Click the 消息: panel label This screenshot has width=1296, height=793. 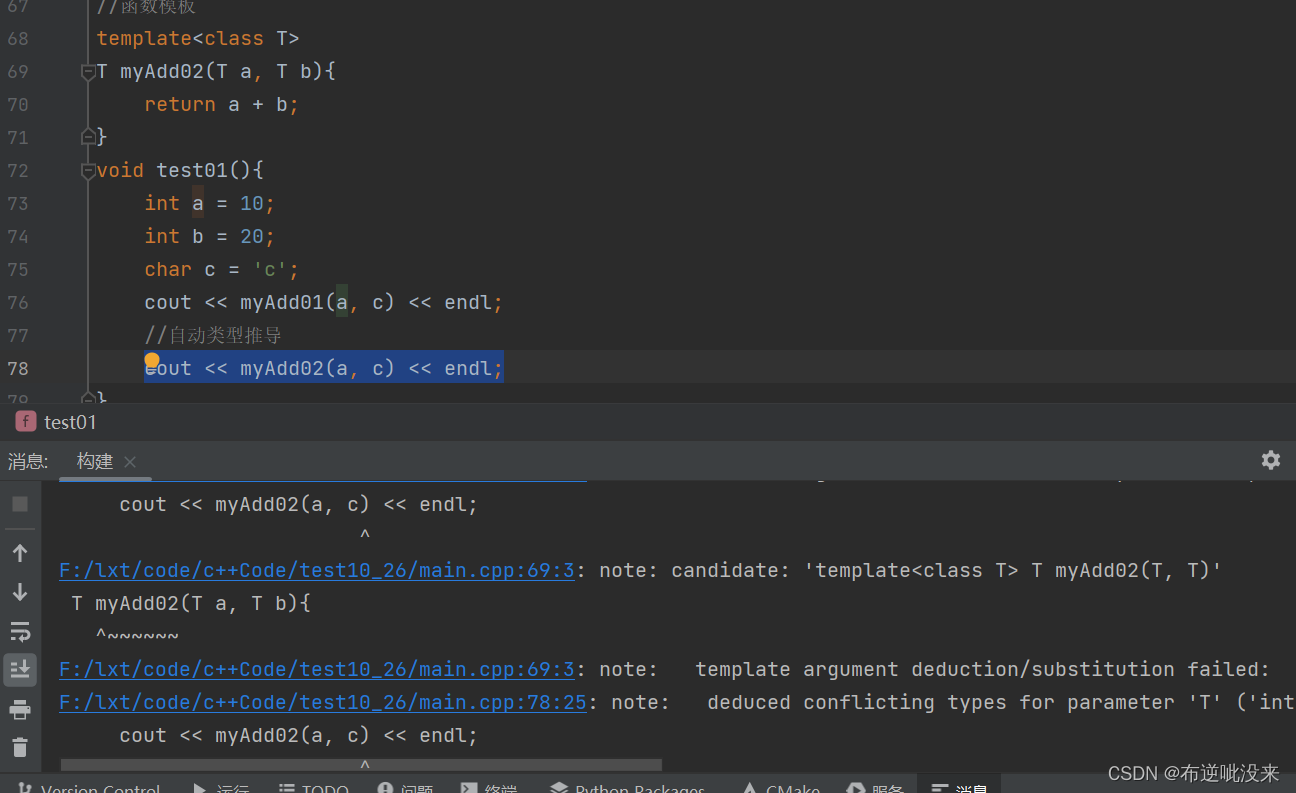coord(28,461)
